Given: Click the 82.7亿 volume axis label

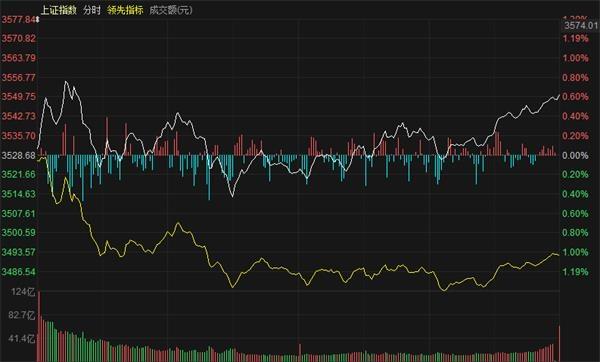Looking at the screenshot, I should coord(21,315).
